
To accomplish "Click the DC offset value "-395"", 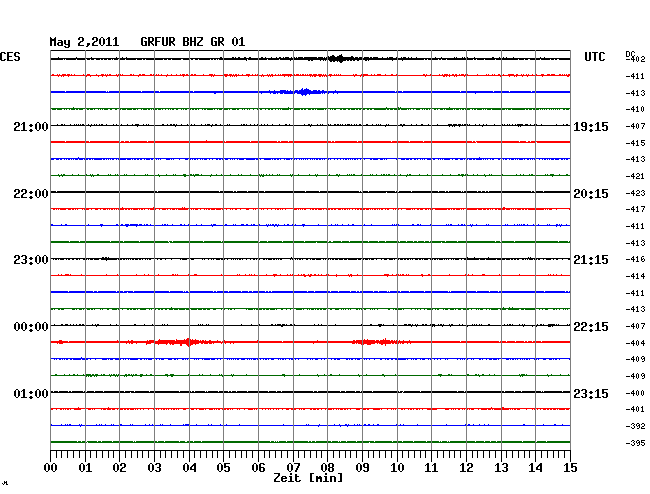I will tap(635, 443).
